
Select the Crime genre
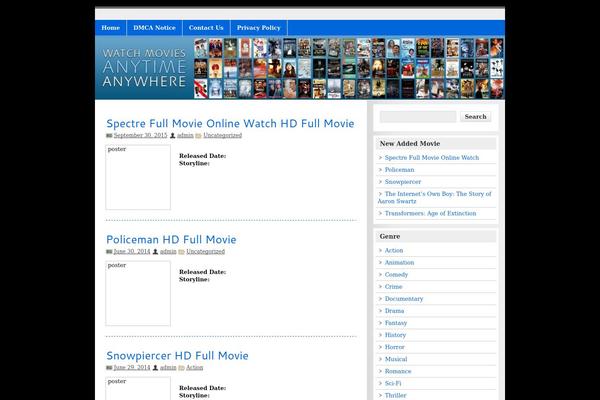[393, 287]
